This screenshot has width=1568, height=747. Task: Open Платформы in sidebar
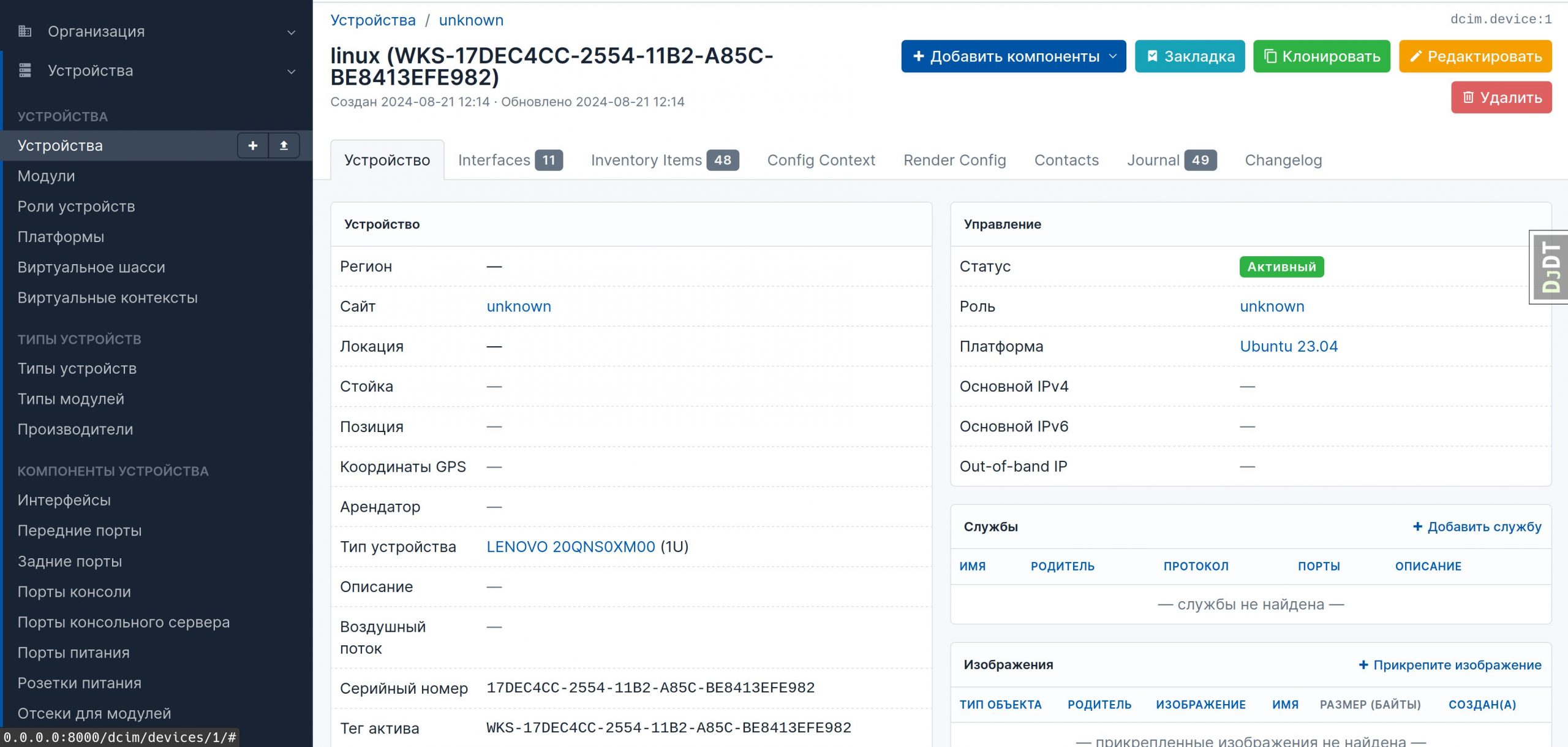point(61,237)
